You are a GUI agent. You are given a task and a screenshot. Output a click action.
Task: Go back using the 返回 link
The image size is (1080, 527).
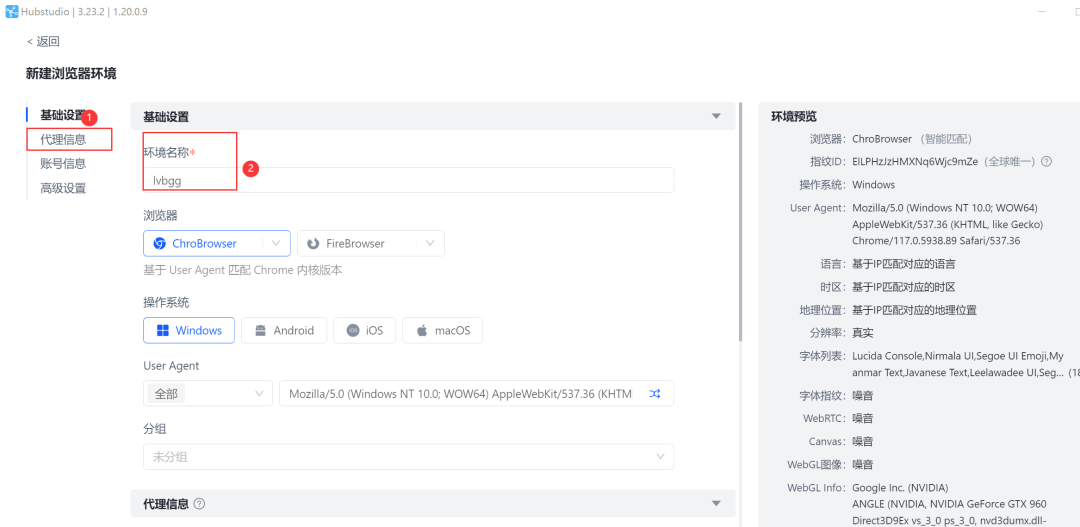click(x=43, y=41)
